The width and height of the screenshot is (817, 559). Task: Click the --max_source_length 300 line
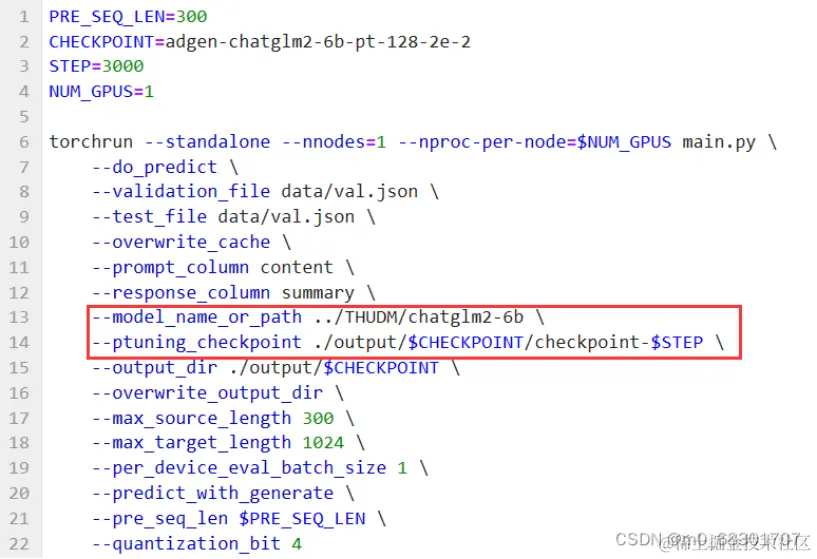point(223,418)
